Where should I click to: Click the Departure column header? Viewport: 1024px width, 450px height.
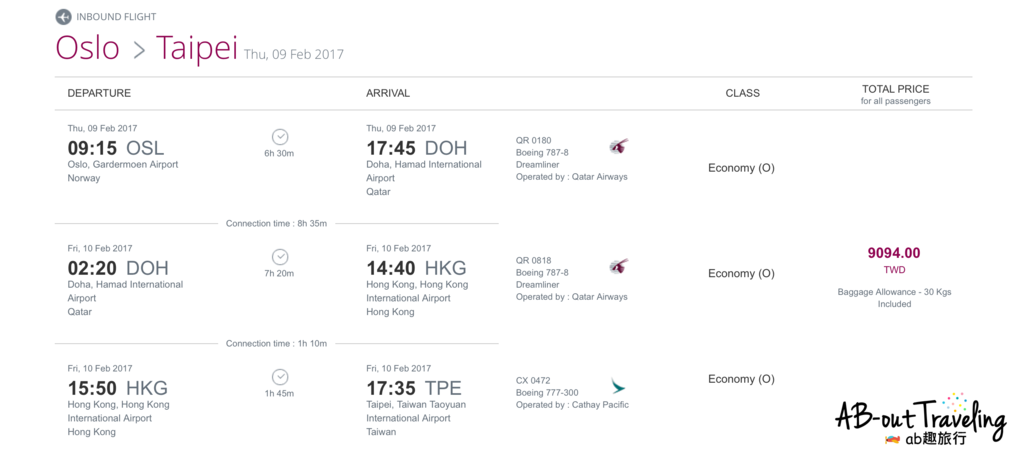[x=99, y=93]
